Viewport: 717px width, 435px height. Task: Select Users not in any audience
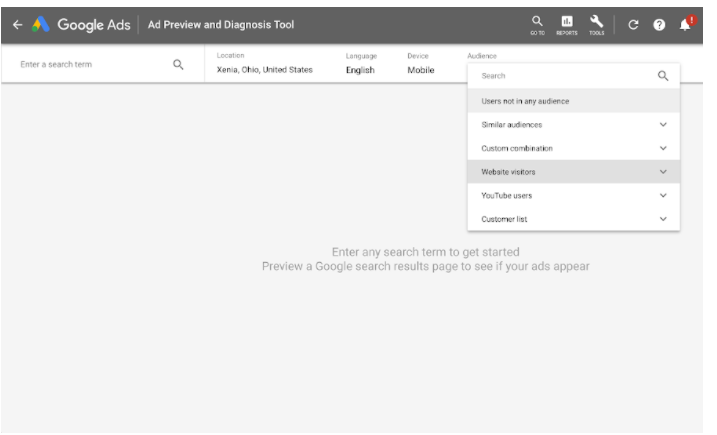coord(573,101)
